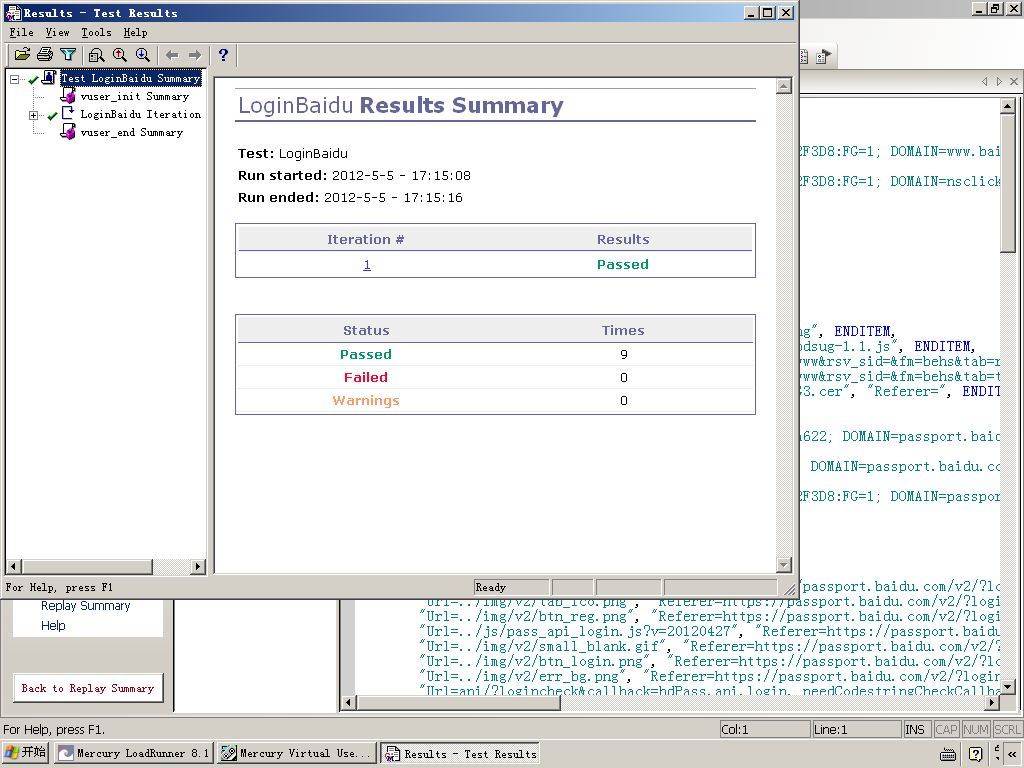Screen dimensions: 1024x768
Task: Click VuGen script scroll down arrow
Action: 1008,686
